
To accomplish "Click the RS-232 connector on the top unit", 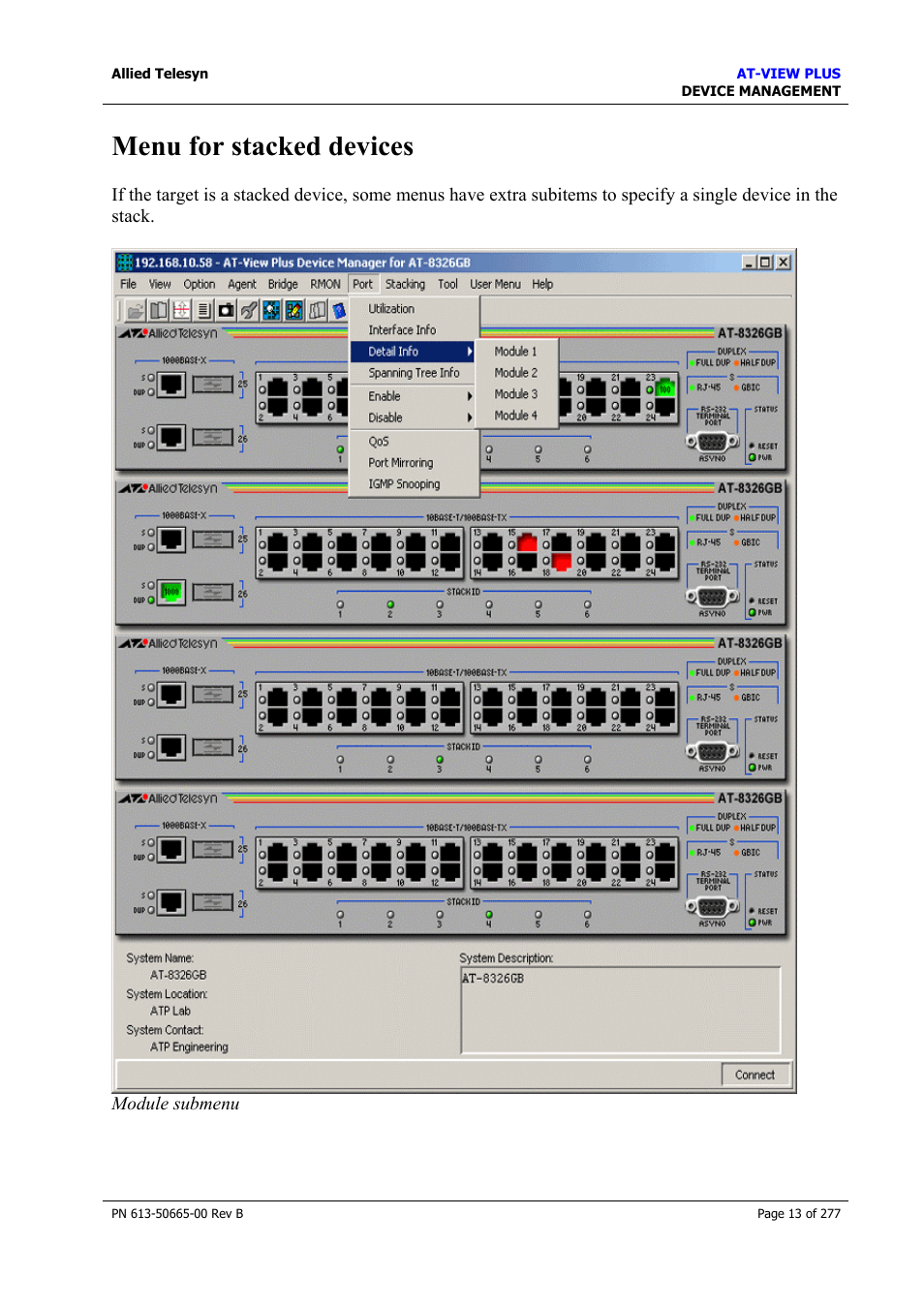I will pos(712,442).
